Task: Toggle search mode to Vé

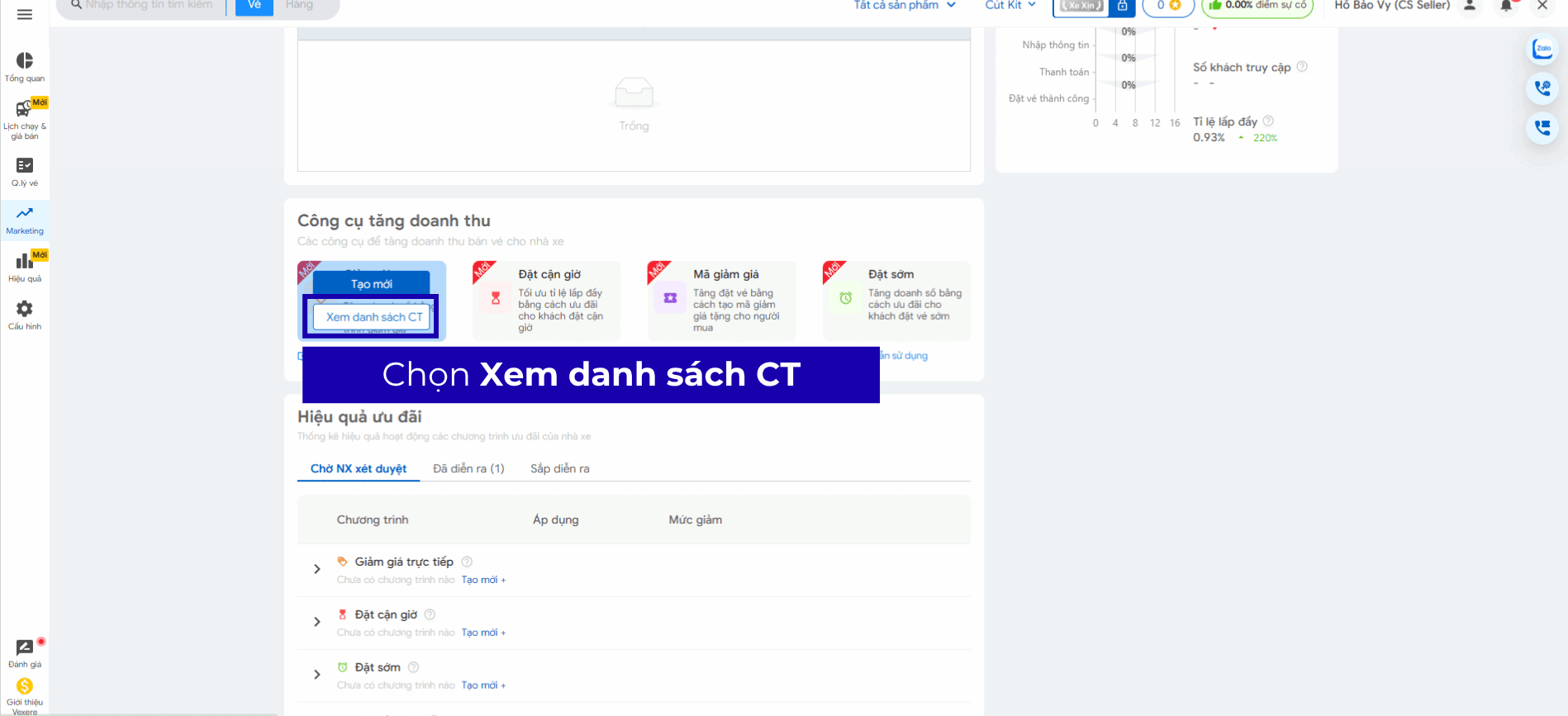Action: [254, 6]
